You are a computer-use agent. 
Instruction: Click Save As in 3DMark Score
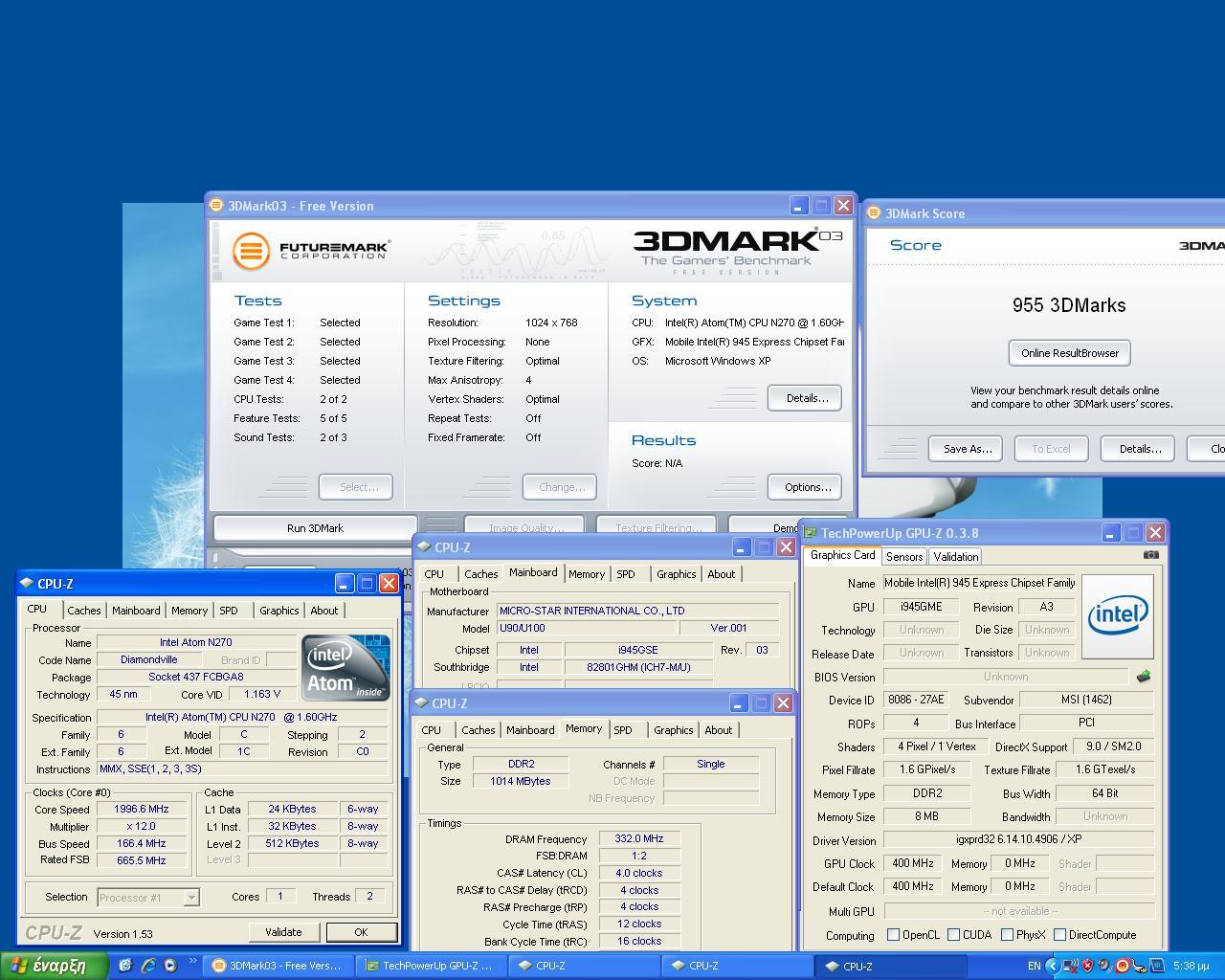coord(966,449)
